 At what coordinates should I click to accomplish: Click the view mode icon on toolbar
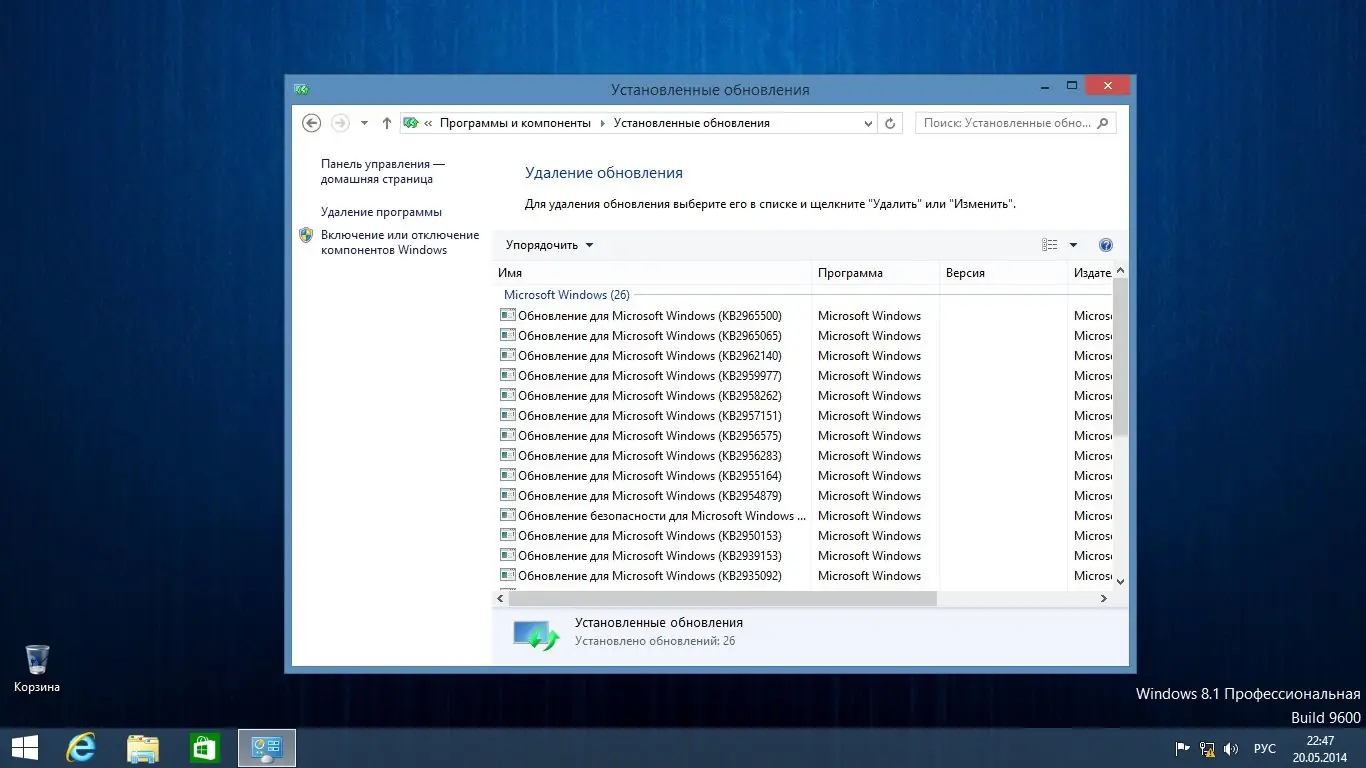click(1048, 244)
